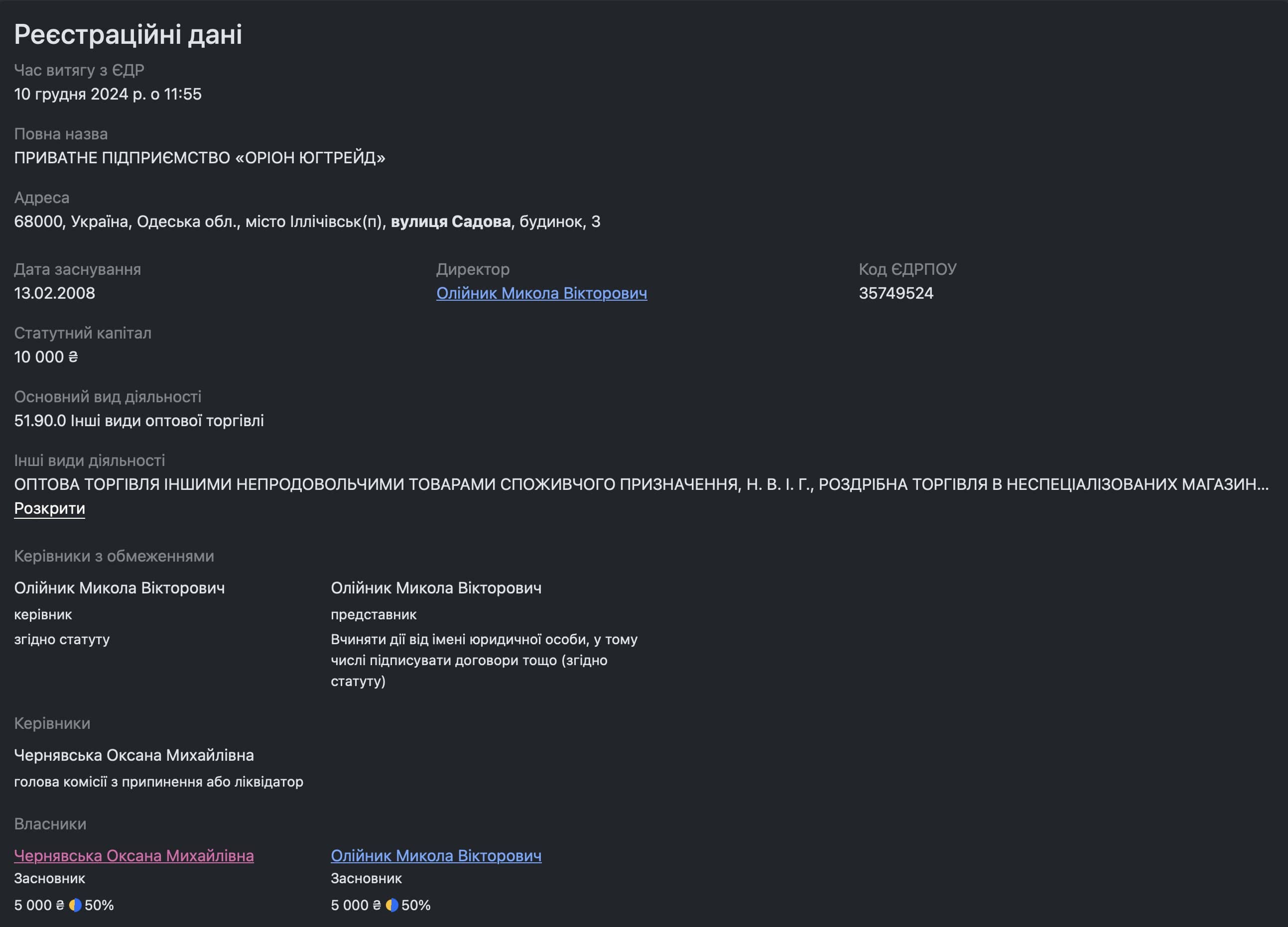Click liquidator name Чернявська Оксана Михайлівна under Керівники
Image resolution: width=1288 pixels, height=927 pixels.
point(134,755)
